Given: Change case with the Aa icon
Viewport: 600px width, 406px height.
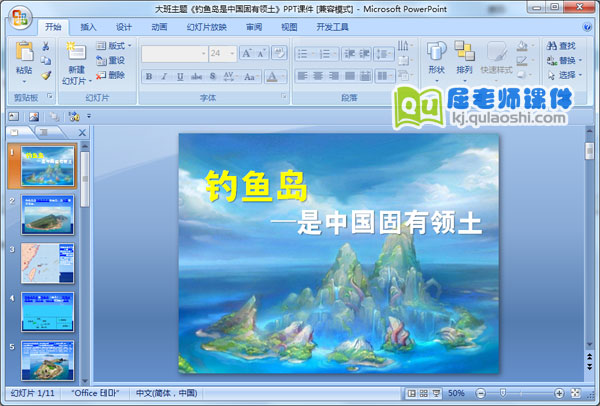Looking at the screenshot, I should click(x=250, y=77).
